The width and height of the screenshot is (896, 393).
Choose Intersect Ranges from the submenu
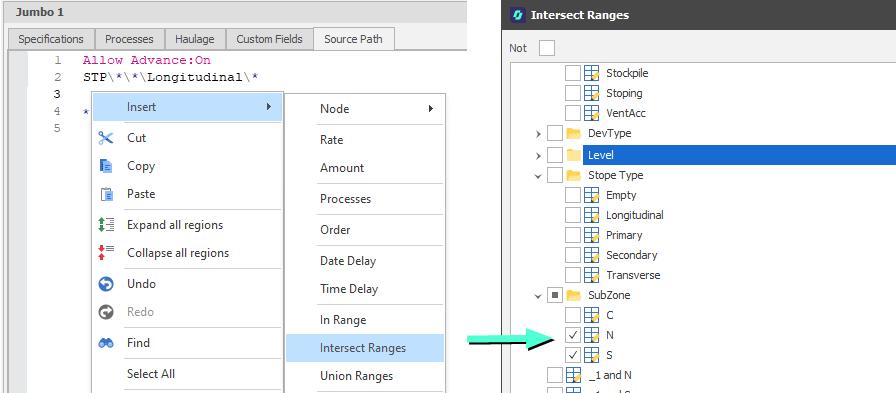[365, 348]
